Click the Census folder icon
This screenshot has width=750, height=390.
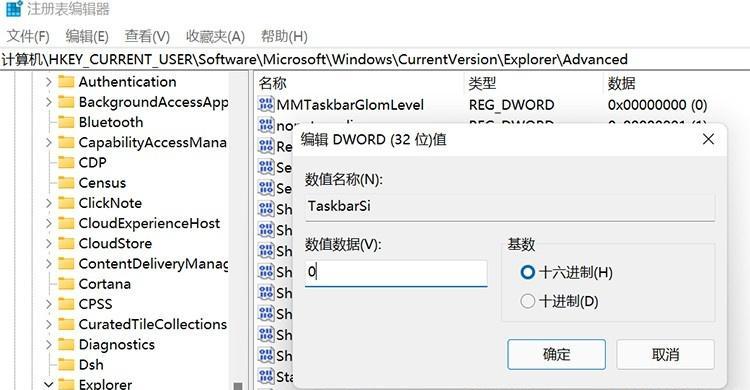66,183
